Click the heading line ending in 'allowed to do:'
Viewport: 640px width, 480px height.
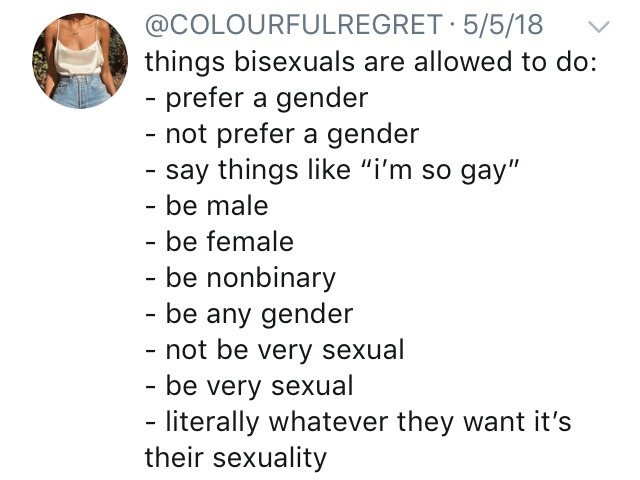(371, 62)
